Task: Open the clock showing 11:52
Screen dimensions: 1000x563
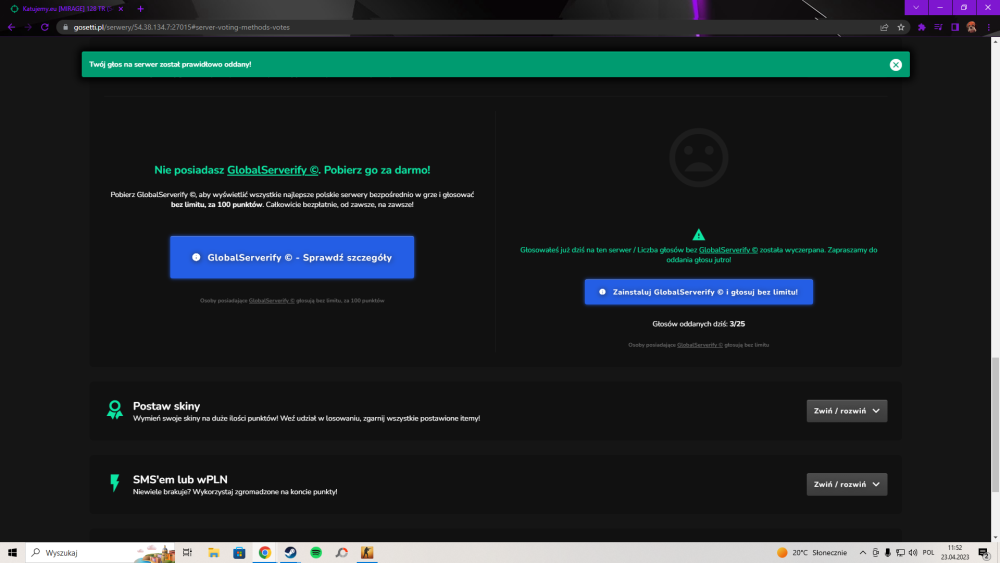Action: (955, 552)
